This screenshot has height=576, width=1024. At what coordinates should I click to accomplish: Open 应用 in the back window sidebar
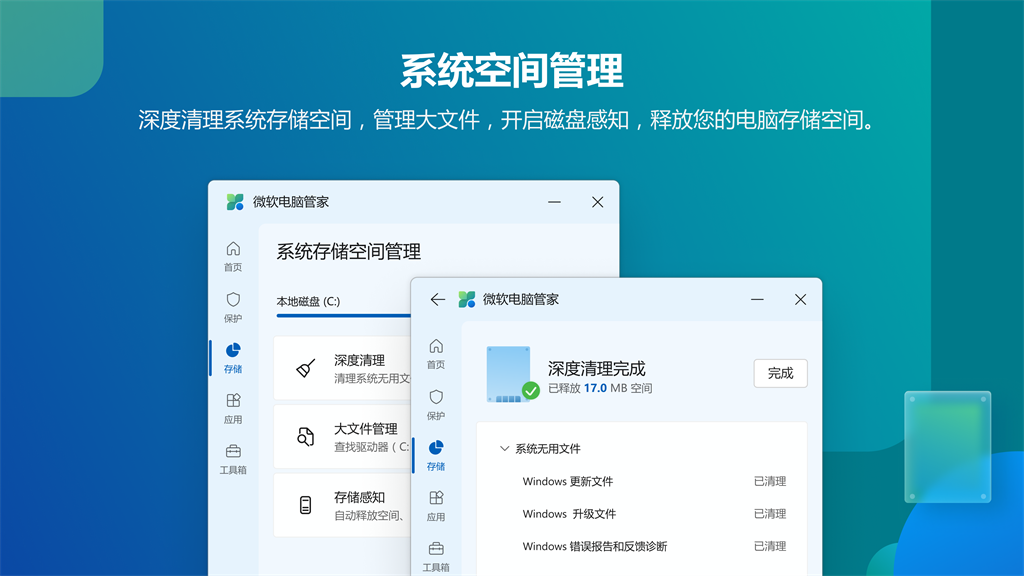[233, 409]
